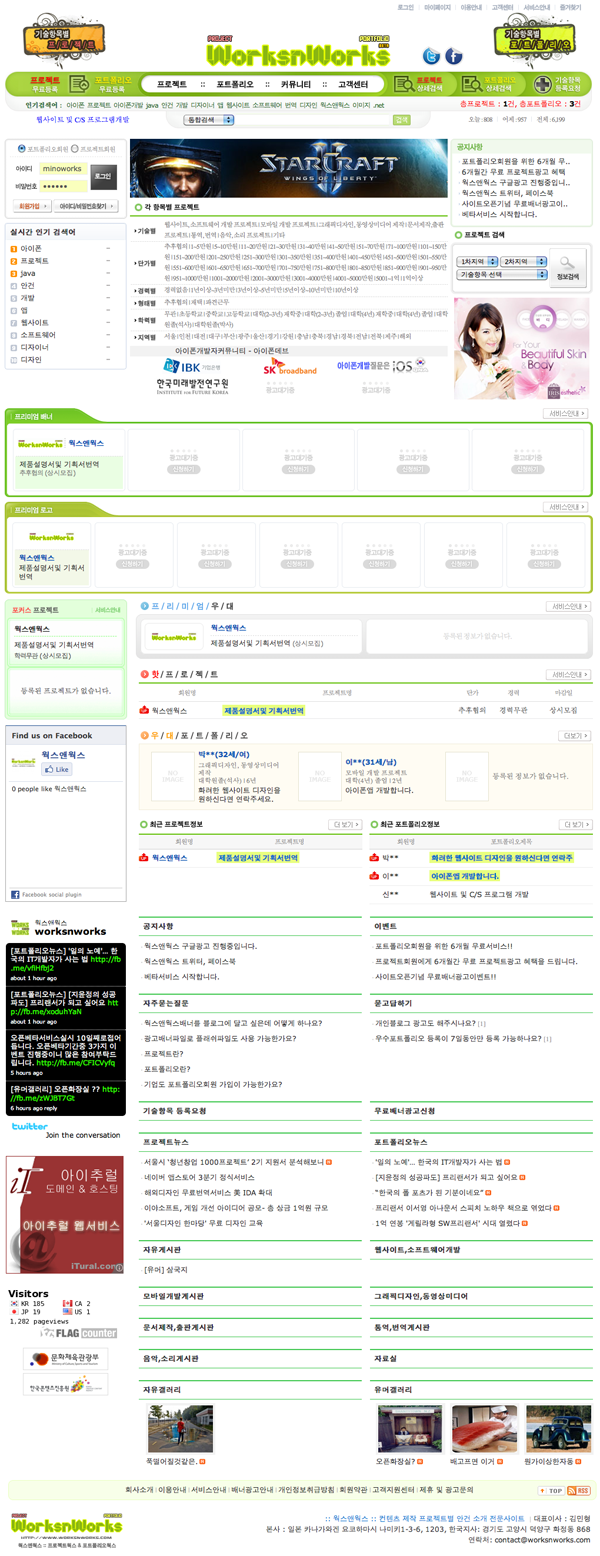Open the Facebook icon beside the logo
The height and width of the screenshot is (1556, 600).
click(454, 56)
